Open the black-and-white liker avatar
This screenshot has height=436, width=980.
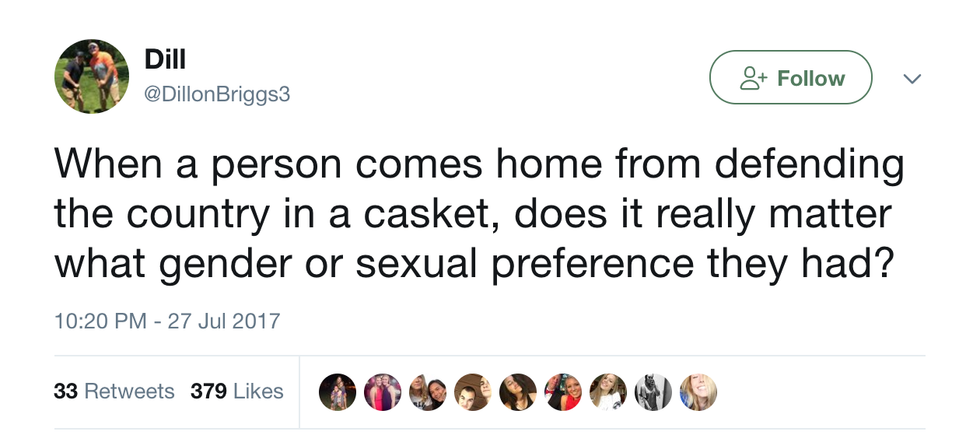[653, 392]
